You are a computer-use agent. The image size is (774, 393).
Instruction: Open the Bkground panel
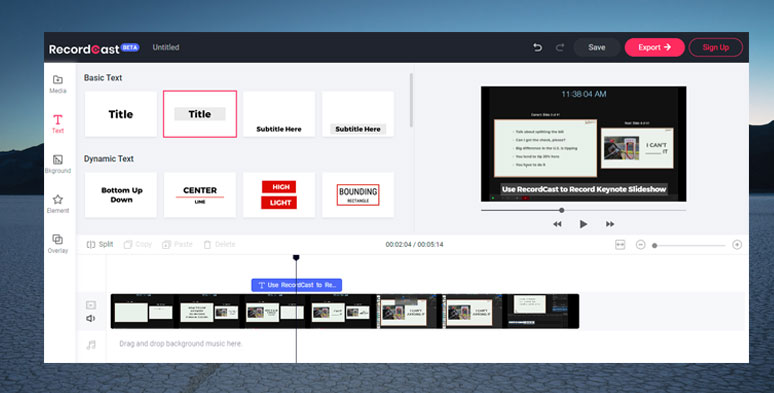(58, 164)
